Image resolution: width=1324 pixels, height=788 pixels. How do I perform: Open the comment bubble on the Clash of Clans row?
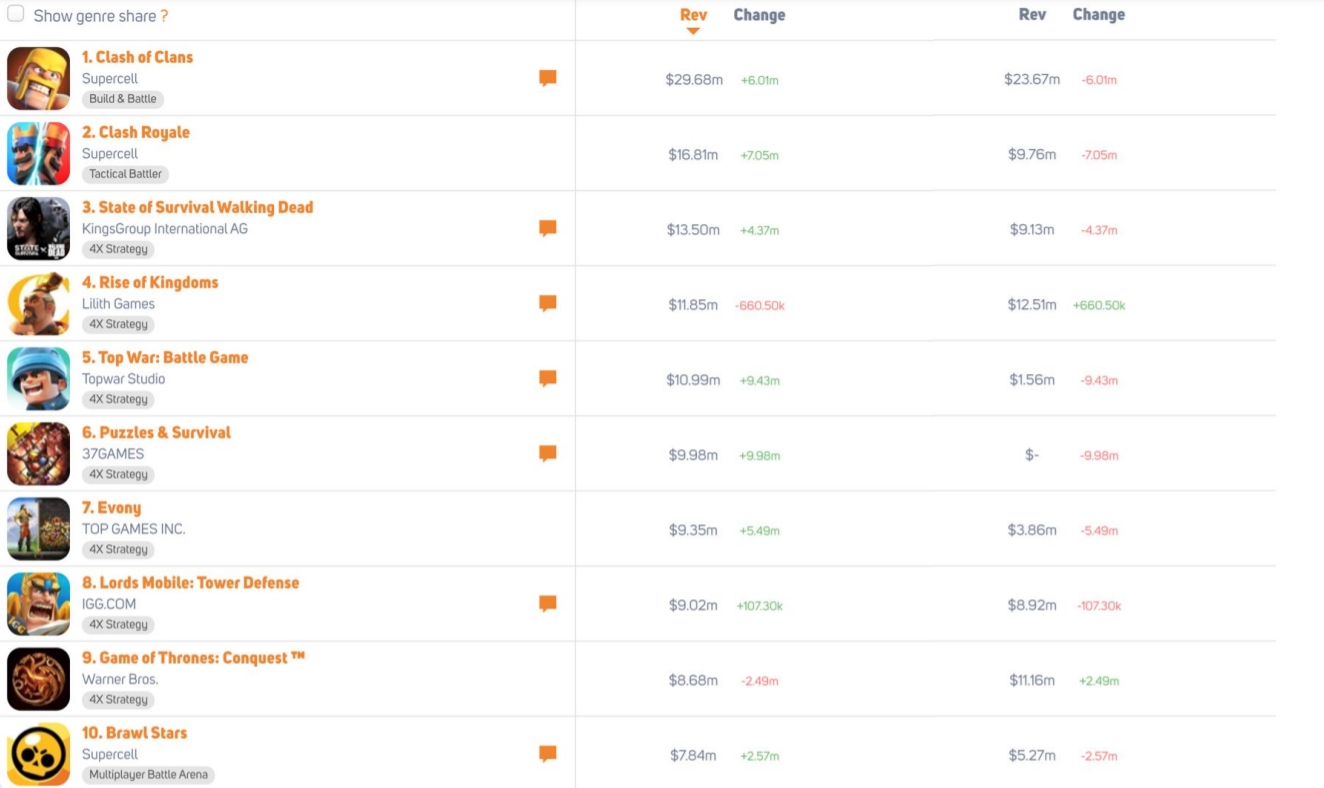(x=548, y=78)
